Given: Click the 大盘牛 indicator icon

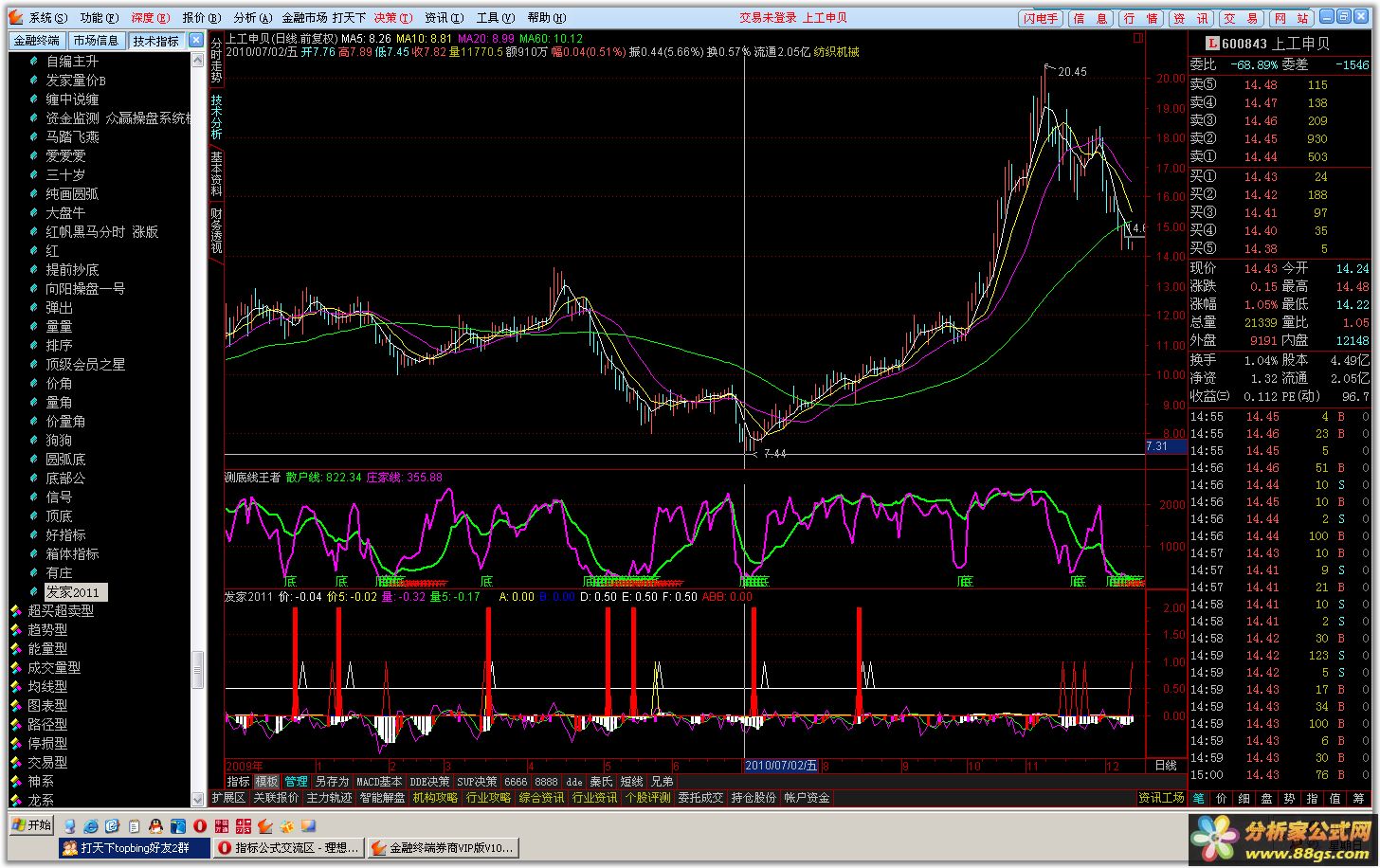Looking at the screenshot, I should [x=35, y=213].
